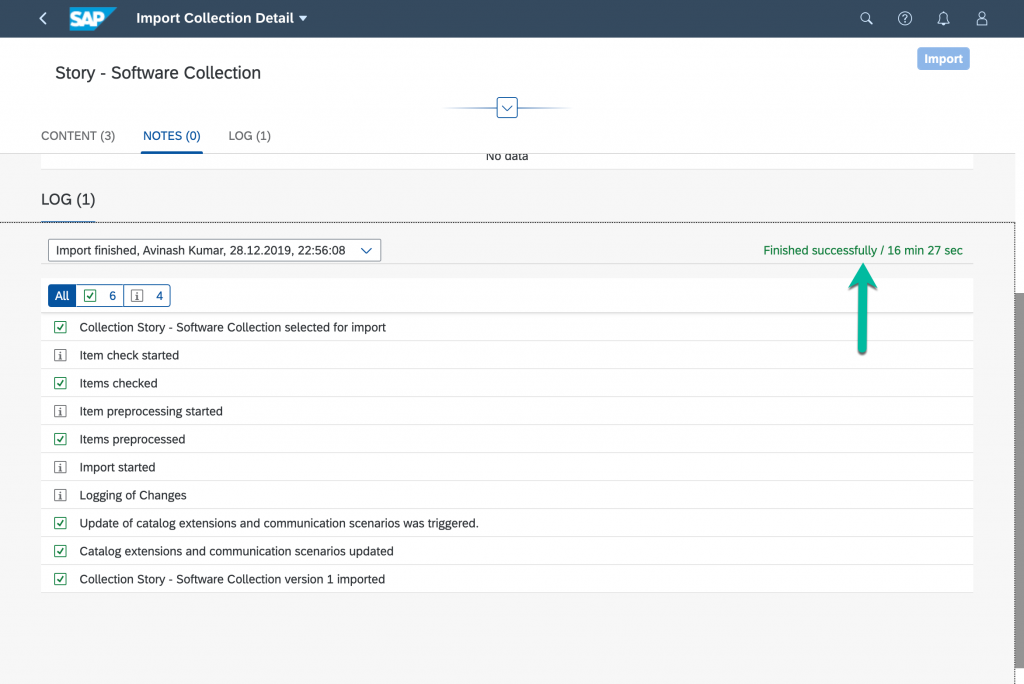Click success icon beside 'scenarios updated' entry
1024x684 pixels.
point(60,551)
